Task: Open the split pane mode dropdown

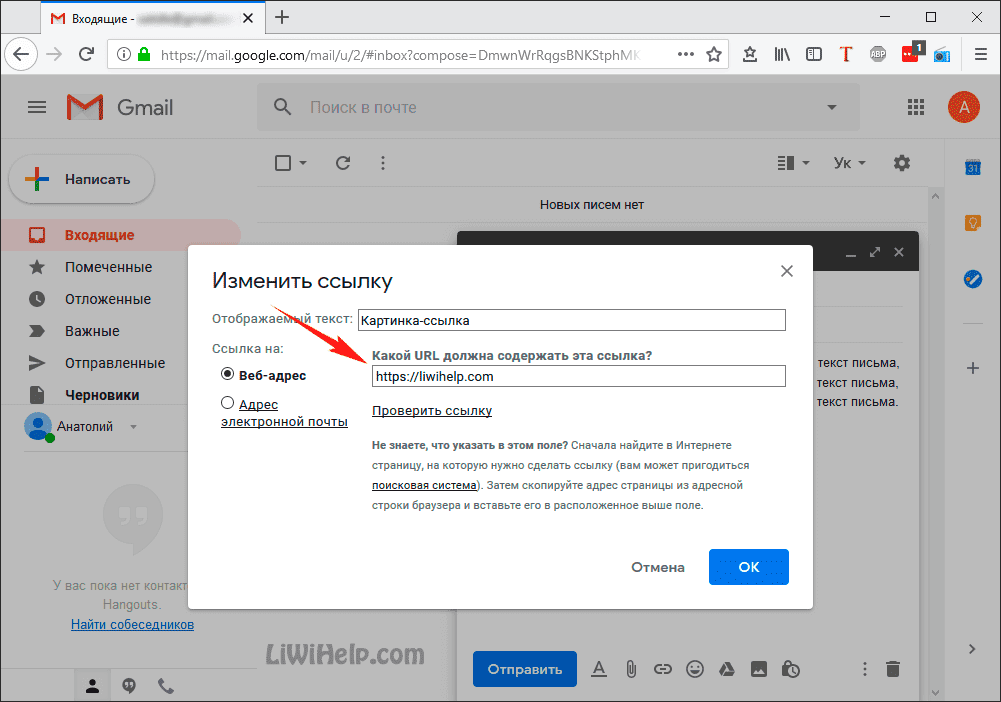Action: pos(793,163)
